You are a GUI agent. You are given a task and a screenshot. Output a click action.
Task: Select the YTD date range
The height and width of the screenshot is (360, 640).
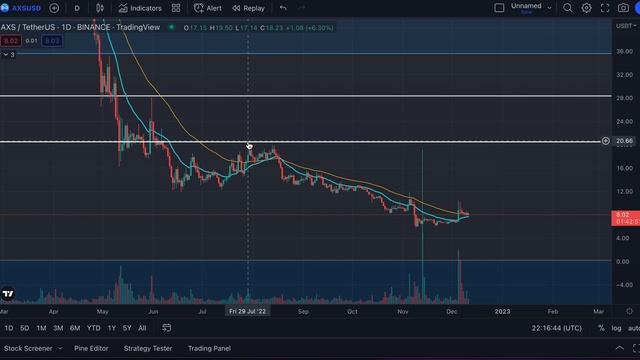[93, 328]
